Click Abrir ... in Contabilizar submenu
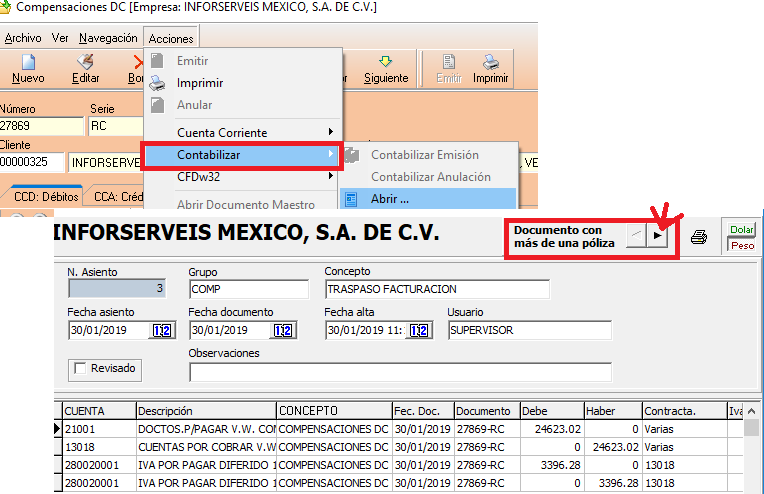This screenshot has width=764, height=494. point(428,199)
